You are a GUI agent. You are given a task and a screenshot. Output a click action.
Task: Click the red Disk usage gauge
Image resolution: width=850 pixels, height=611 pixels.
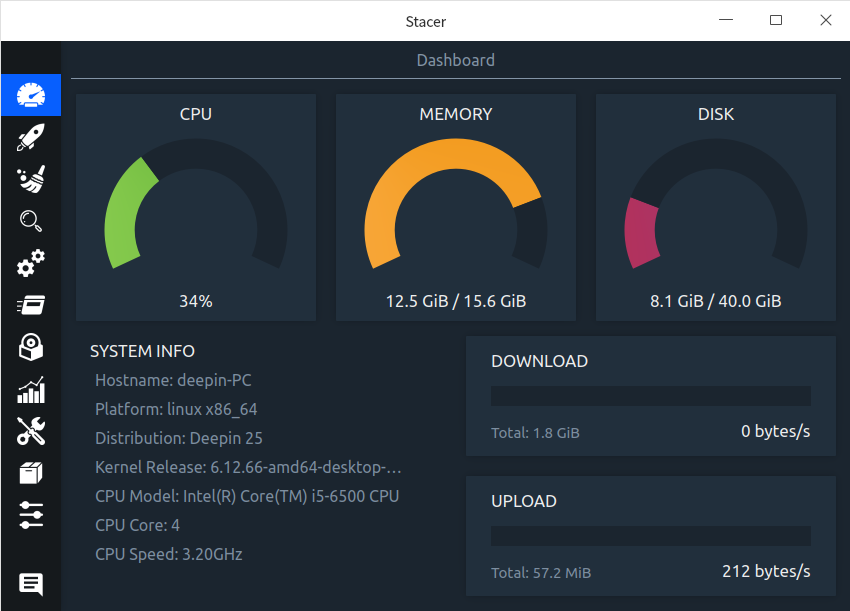[641, 232]
